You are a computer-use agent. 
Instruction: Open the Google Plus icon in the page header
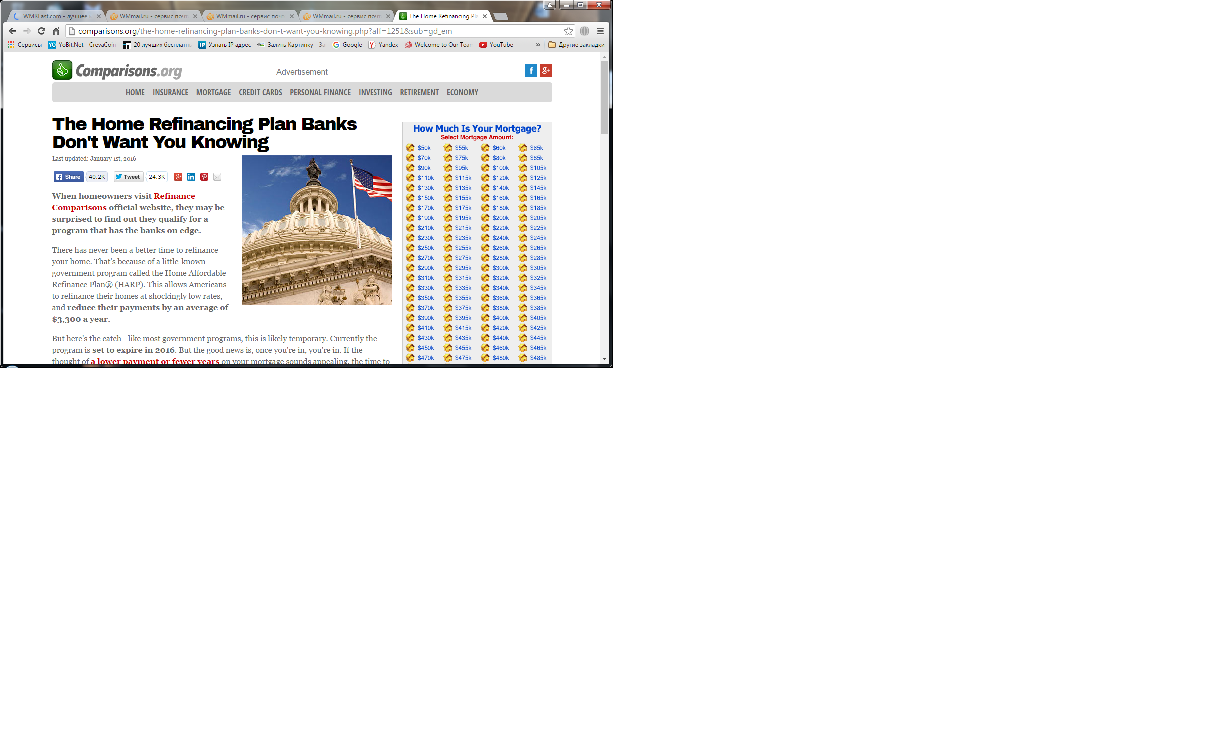[546, 70]
